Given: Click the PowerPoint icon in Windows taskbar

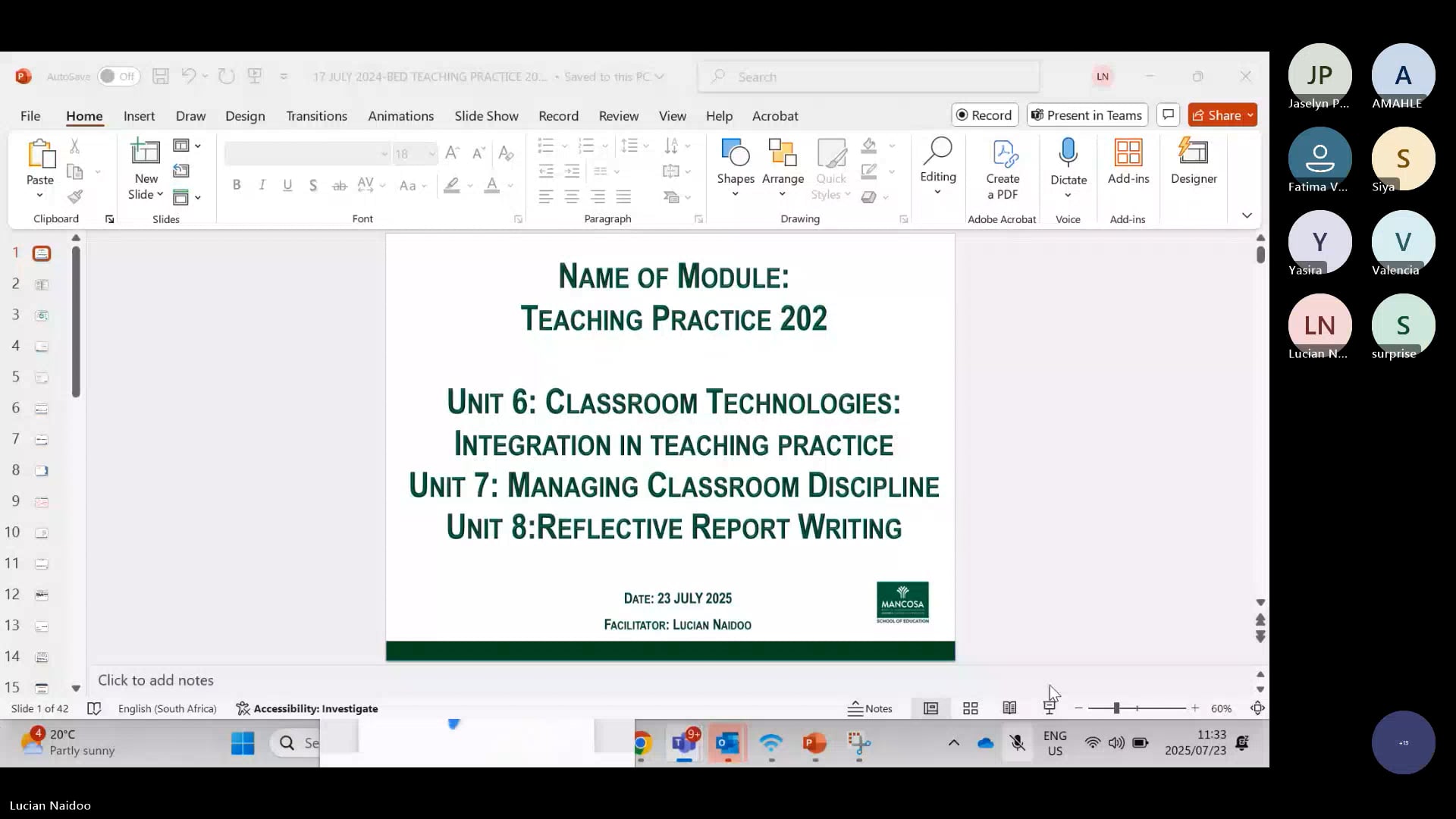Looking at the screenshot, I should 814,743.
